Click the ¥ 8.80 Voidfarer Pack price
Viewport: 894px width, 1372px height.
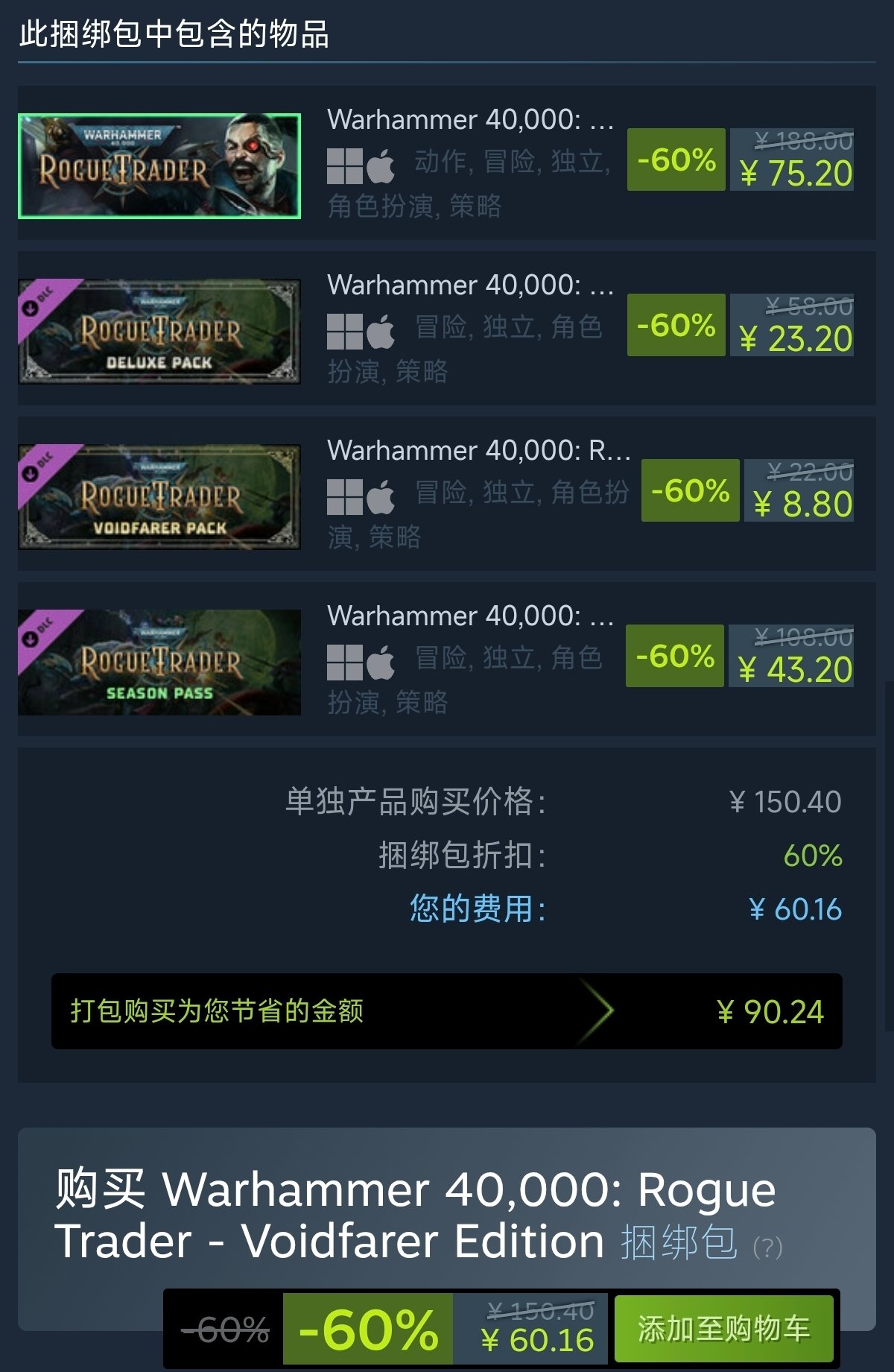tap(802, 505)
